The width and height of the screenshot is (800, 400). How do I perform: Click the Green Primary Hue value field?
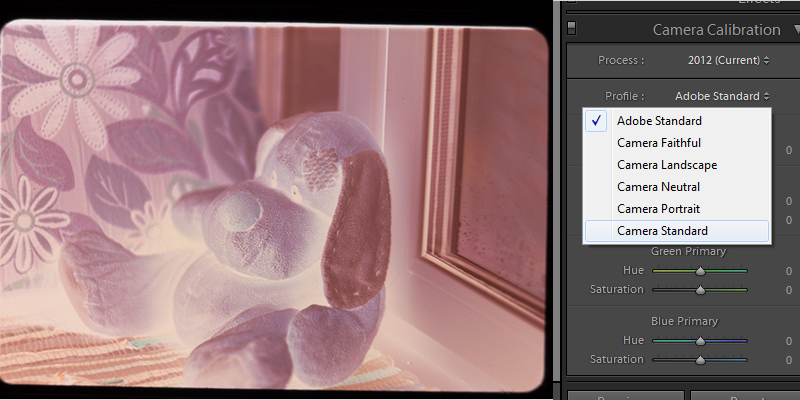coord(789,271)
